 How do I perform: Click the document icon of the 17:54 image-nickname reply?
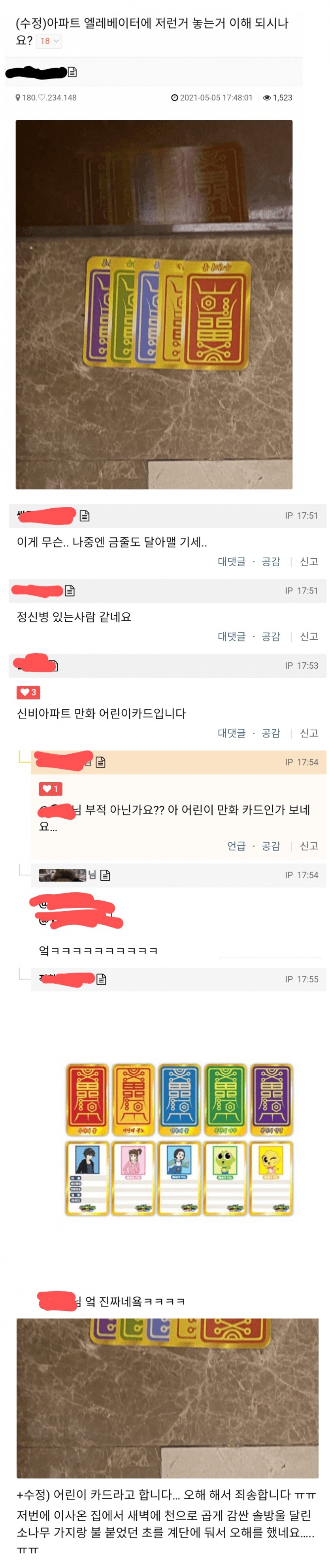point(105,875)
